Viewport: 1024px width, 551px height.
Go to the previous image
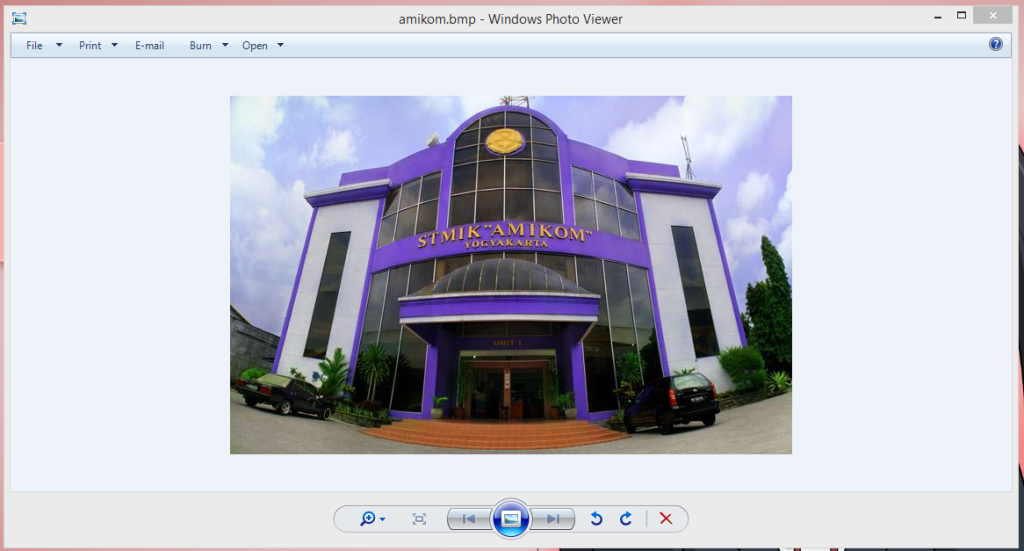(x=469, y=519)
